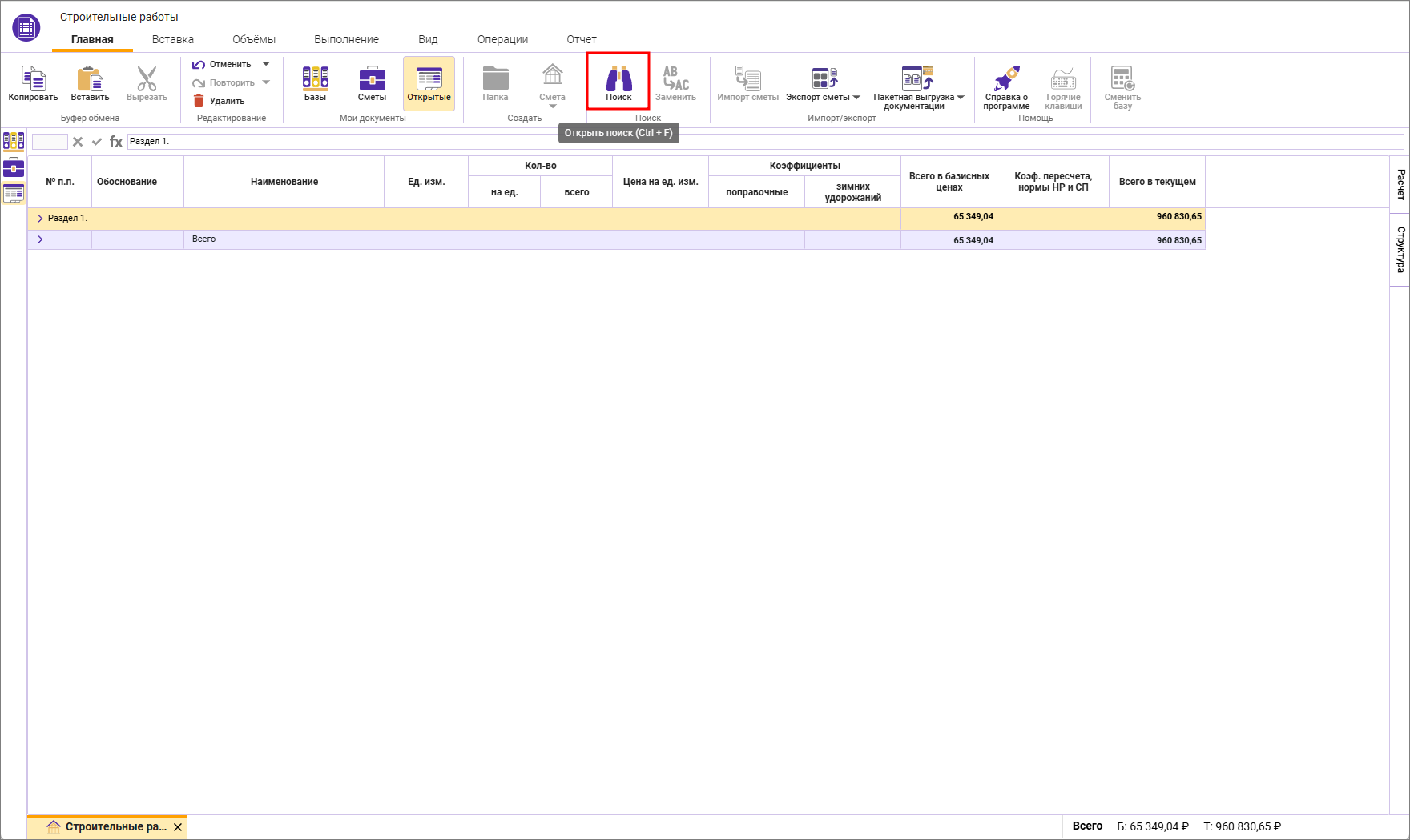Close the Строительные работы document tab
Image resolution: width=1410 pixels, height=840 pixels.
178,827
